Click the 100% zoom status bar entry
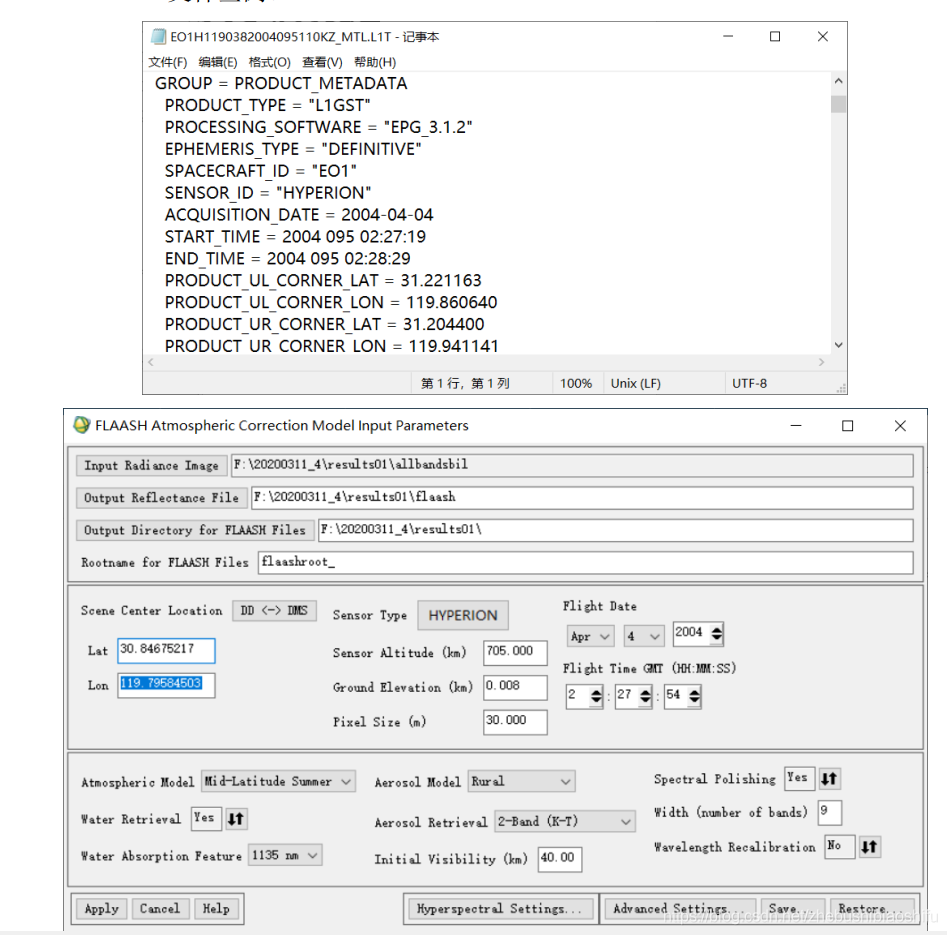Image resolution: width=947 pixels, height=935 pixels. coord(576,384)
